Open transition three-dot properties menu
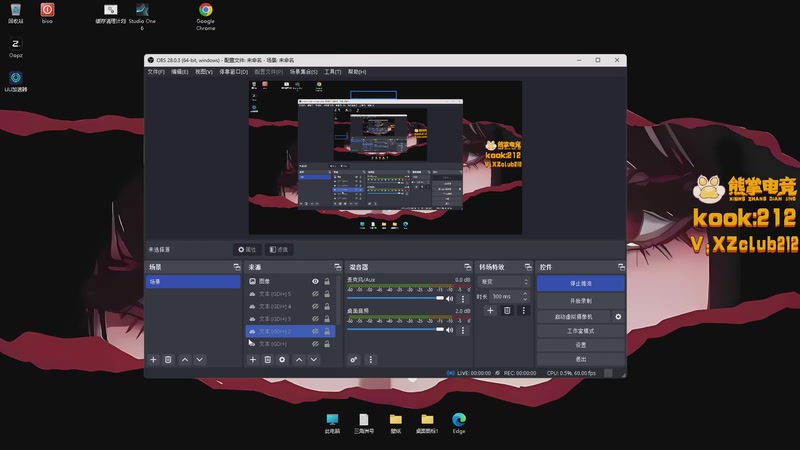Viewport: 800px width, 450px height. 523,310
